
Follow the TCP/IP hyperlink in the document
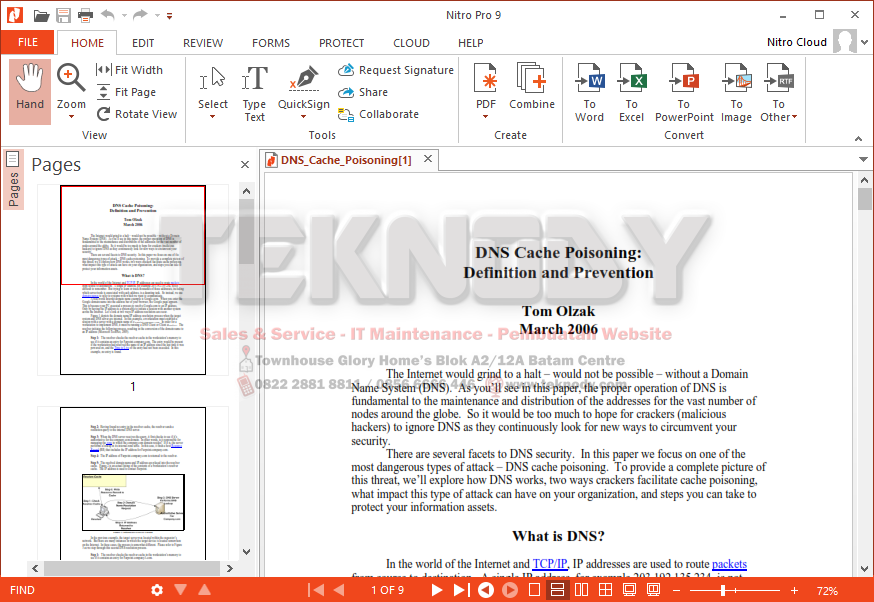[x=550, y=564]
